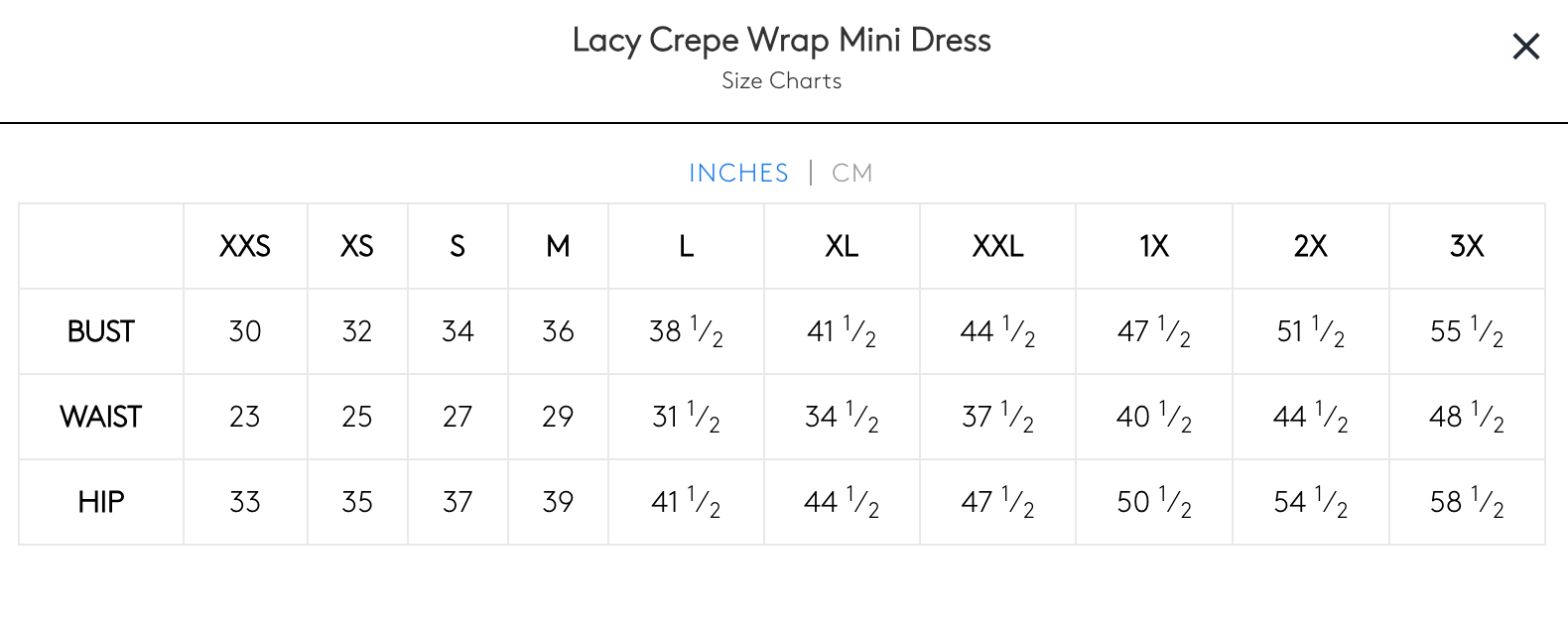Click the WAIST row label
This screenshot has height=625, width=1568.
click(101, 417)
